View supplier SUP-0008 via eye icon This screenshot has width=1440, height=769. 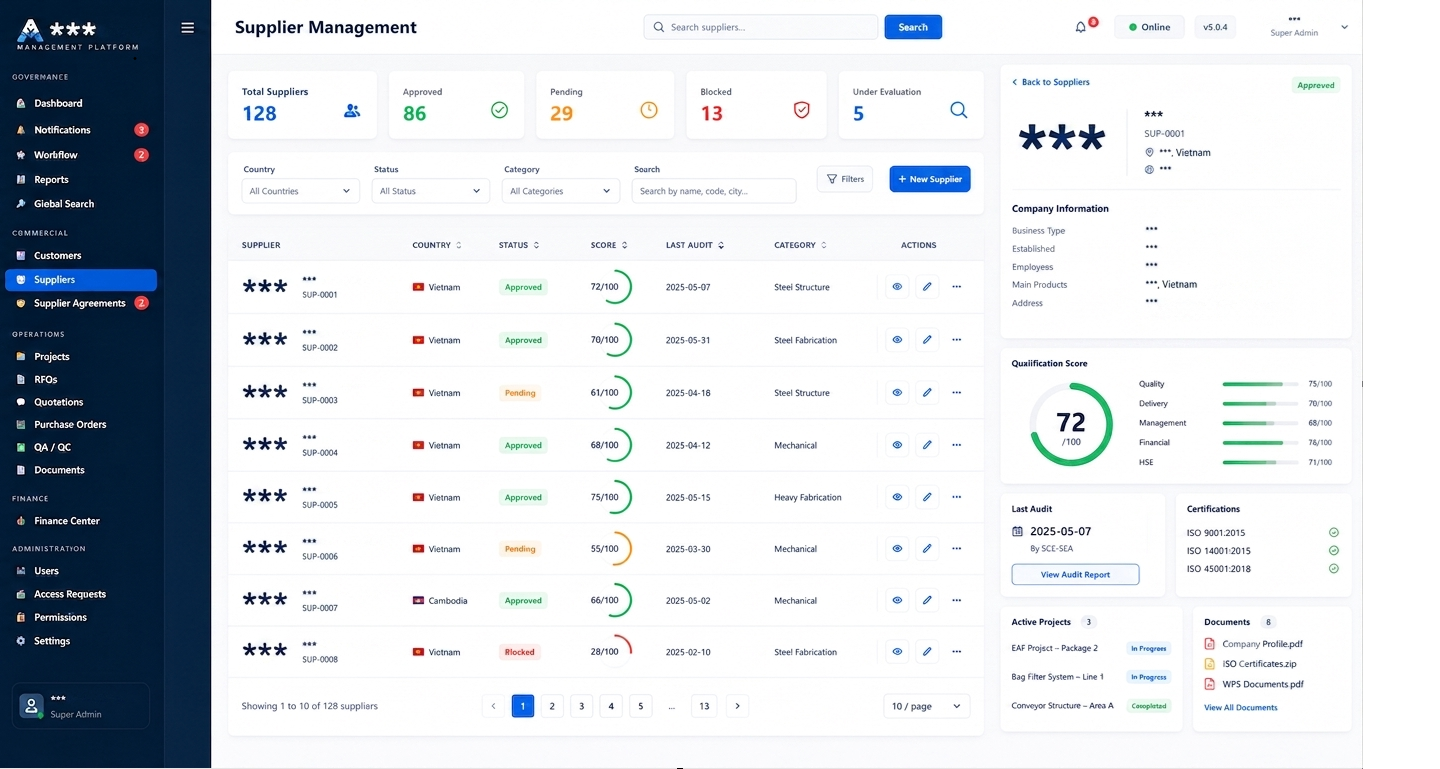[897, 652]
